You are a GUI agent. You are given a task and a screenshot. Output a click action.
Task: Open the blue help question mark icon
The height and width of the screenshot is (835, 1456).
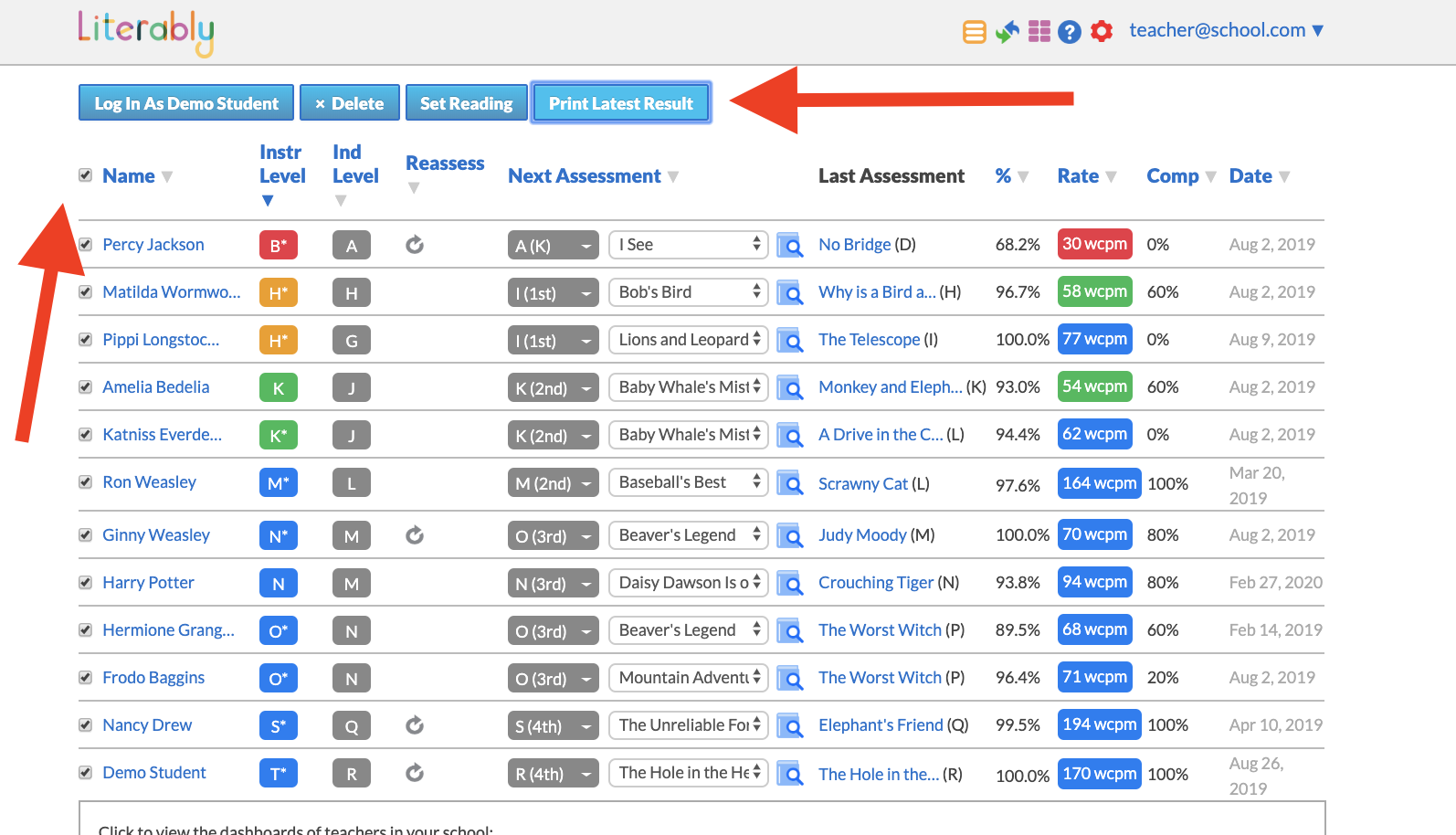(x=1070, y=32)
